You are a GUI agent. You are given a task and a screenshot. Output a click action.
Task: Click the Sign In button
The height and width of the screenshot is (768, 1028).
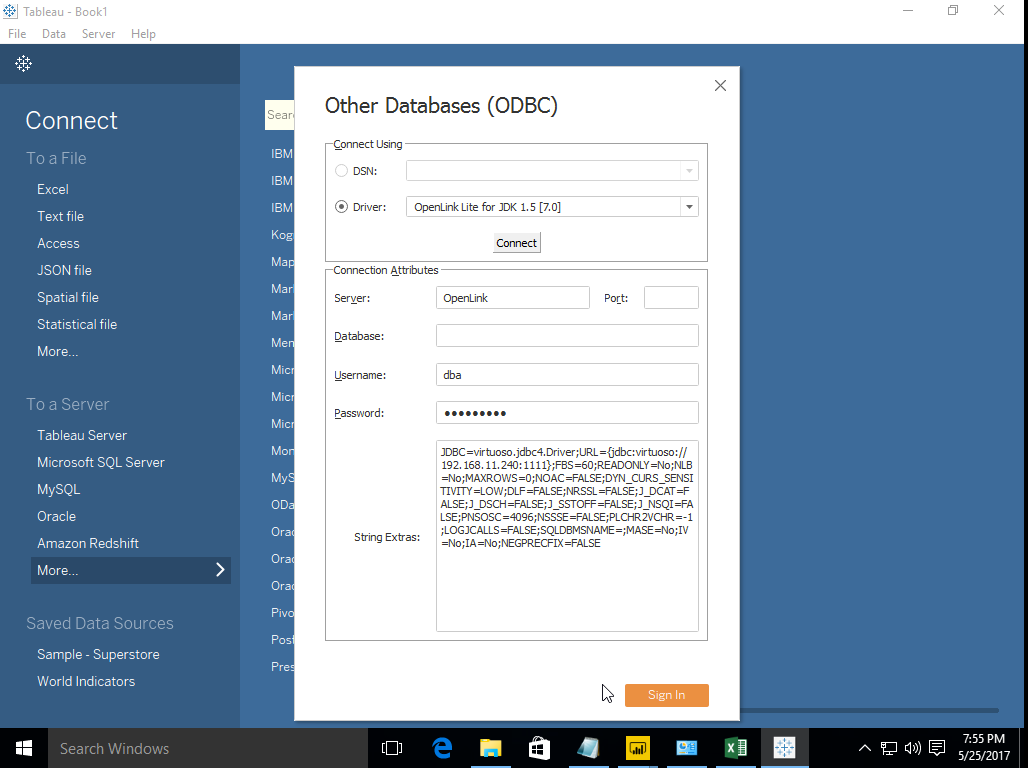[x=666, y=695]
